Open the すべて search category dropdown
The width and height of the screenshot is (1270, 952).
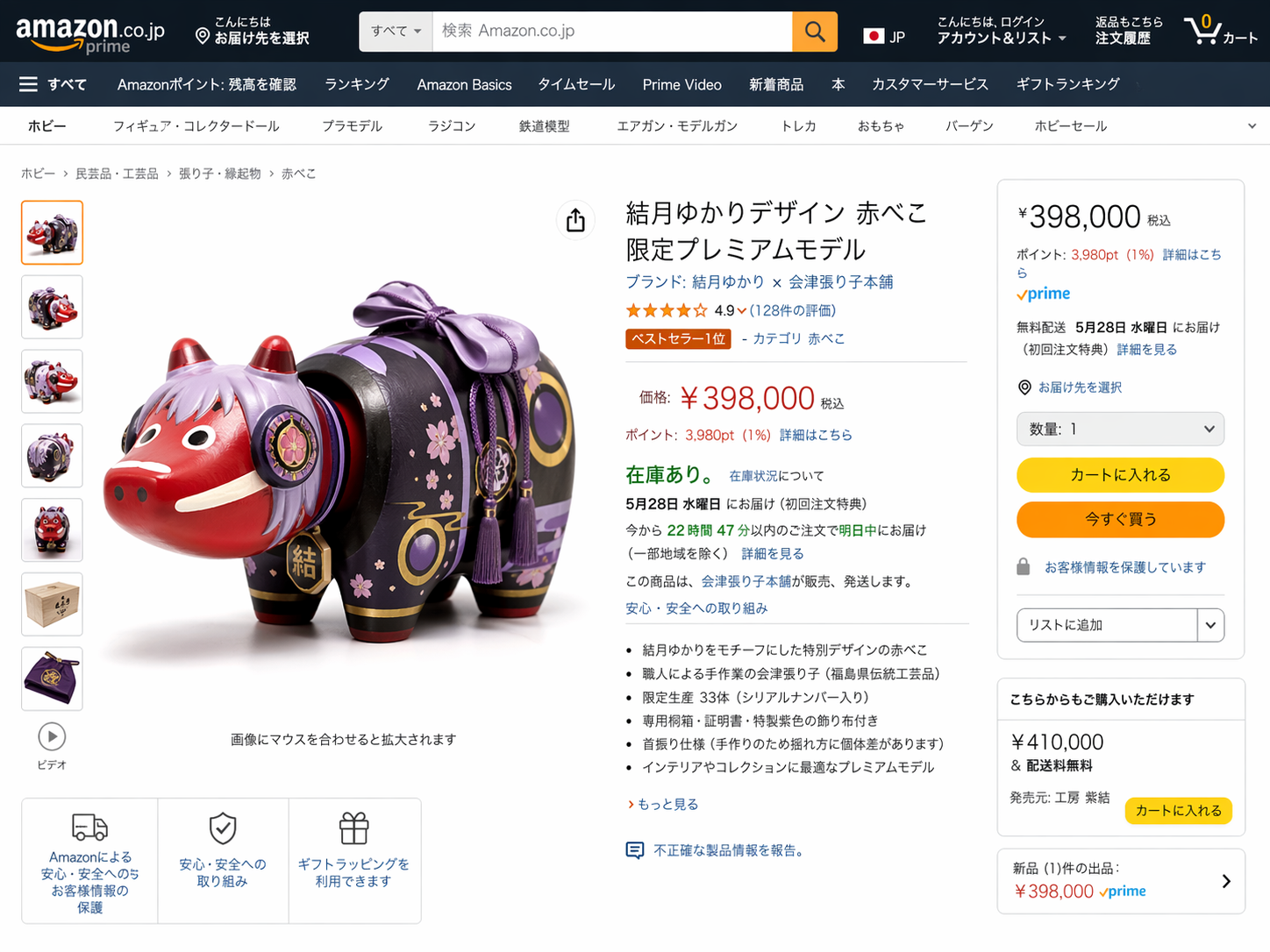point(396,32)
